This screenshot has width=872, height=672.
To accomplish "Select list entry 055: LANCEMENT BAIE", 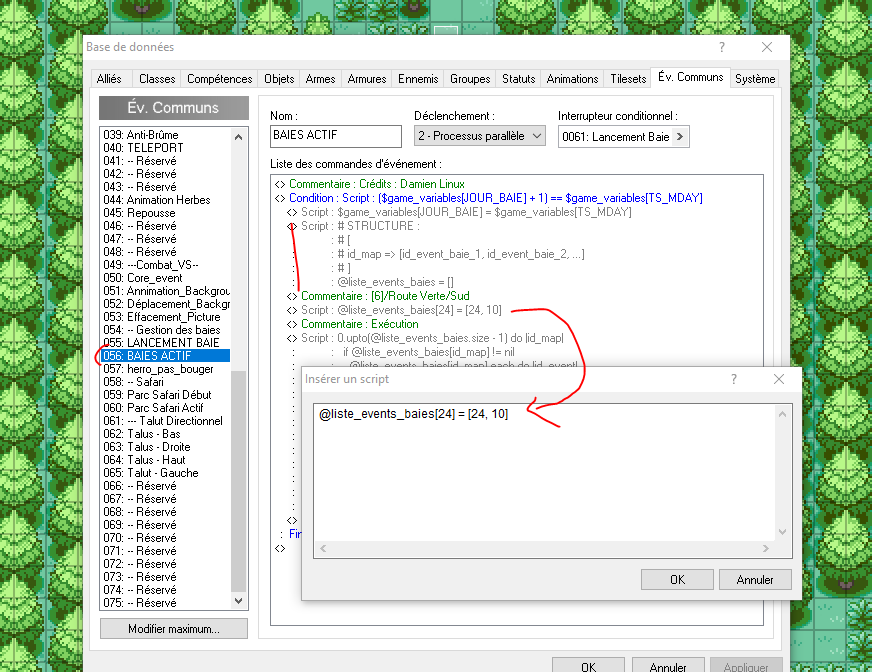I will pos(166,343).
